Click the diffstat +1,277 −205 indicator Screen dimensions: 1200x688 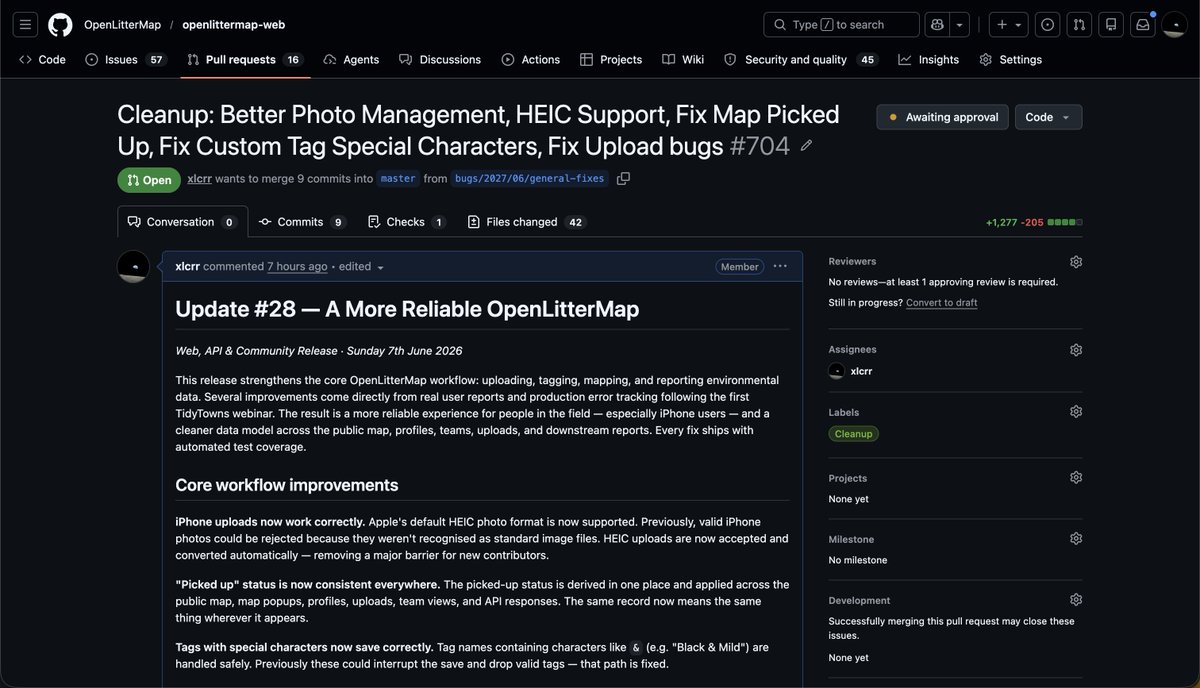(1033, 222)
